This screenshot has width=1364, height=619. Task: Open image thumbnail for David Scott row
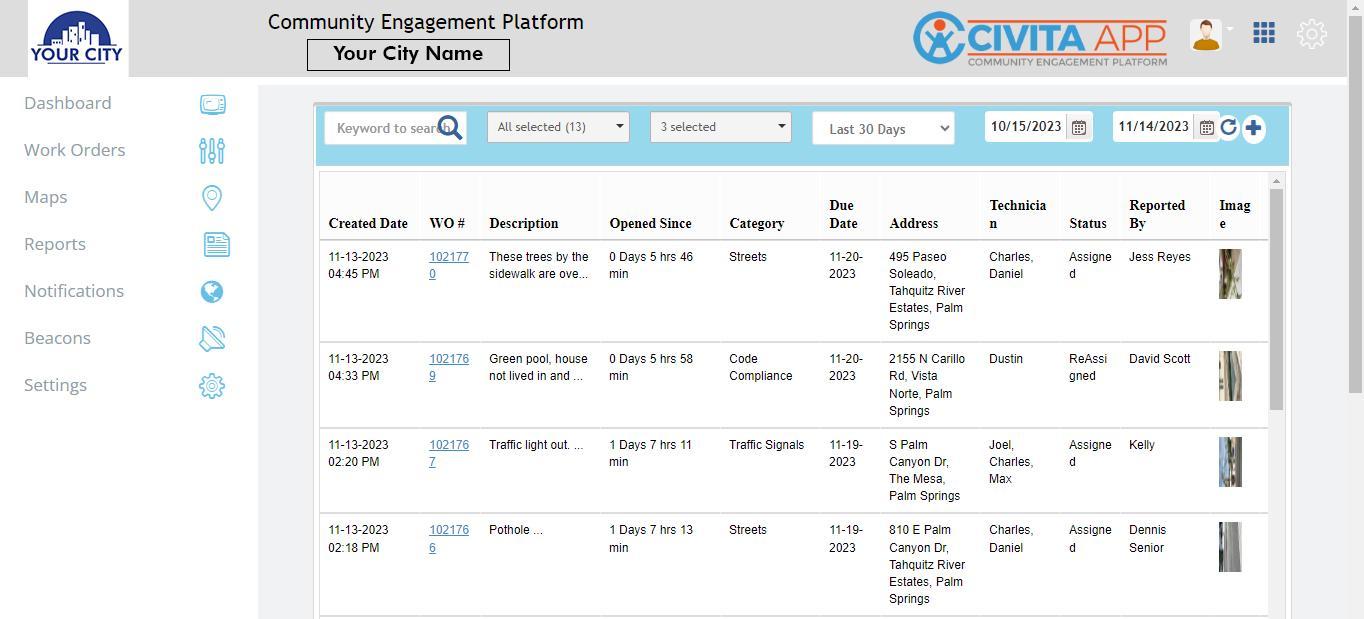click(x=1230, y=376)
